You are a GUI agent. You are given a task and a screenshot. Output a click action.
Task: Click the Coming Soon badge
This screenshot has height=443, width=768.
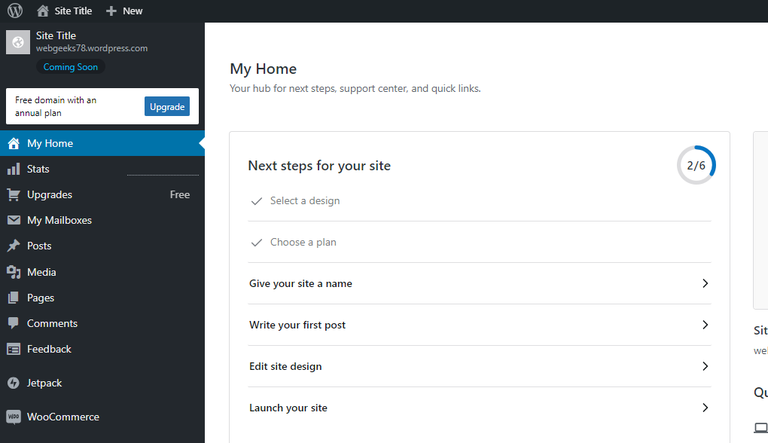coord(71,67)
